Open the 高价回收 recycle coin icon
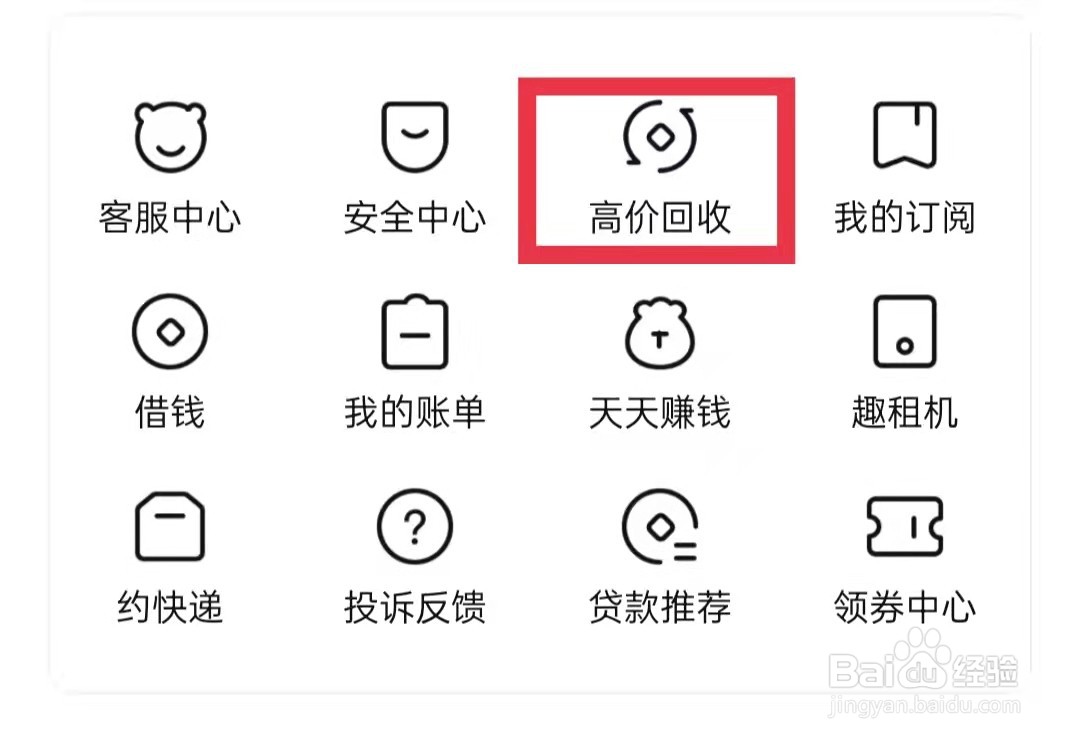This screenshot has width=1080, height=742. click(660, 136)
